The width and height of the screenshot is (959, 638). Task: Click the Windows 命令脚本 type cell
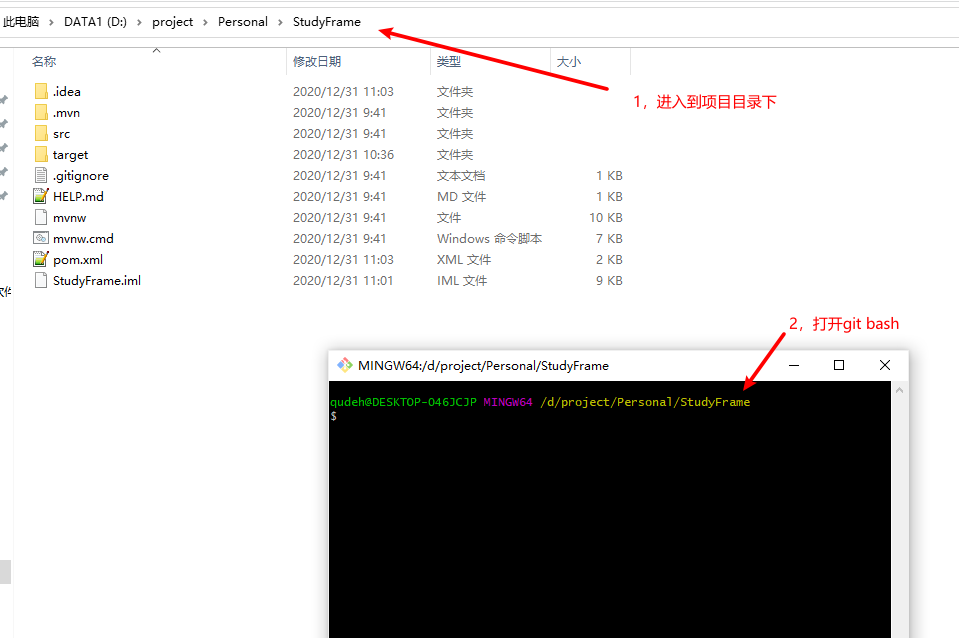[x=489, y=239]
